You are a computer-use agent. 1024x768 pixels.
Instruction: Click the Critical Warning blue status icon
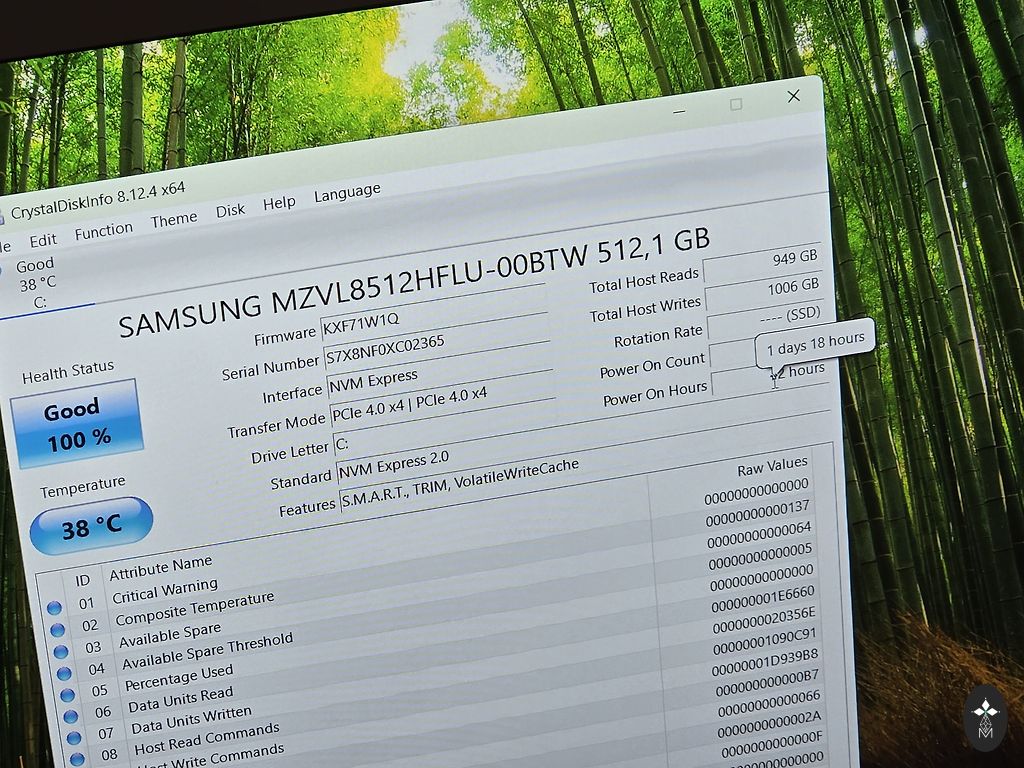point(54,608)
